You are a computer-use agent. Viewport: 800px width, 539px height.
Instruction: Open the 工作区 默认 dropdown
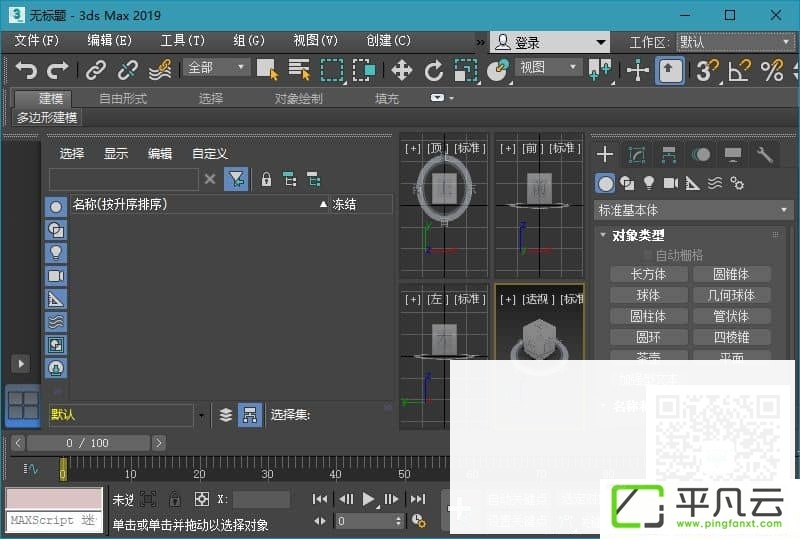tap(735, 42)
